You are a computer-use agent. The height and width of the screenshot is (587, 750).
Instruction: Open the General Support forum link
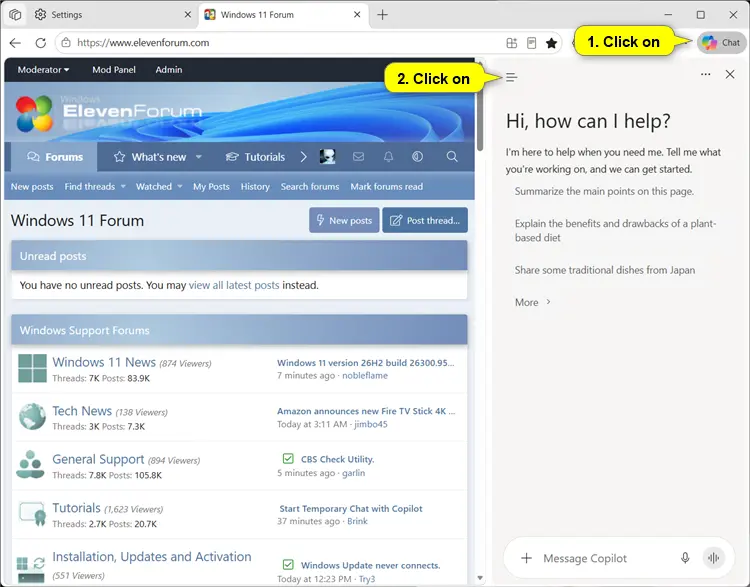click(x=98, y=459)
